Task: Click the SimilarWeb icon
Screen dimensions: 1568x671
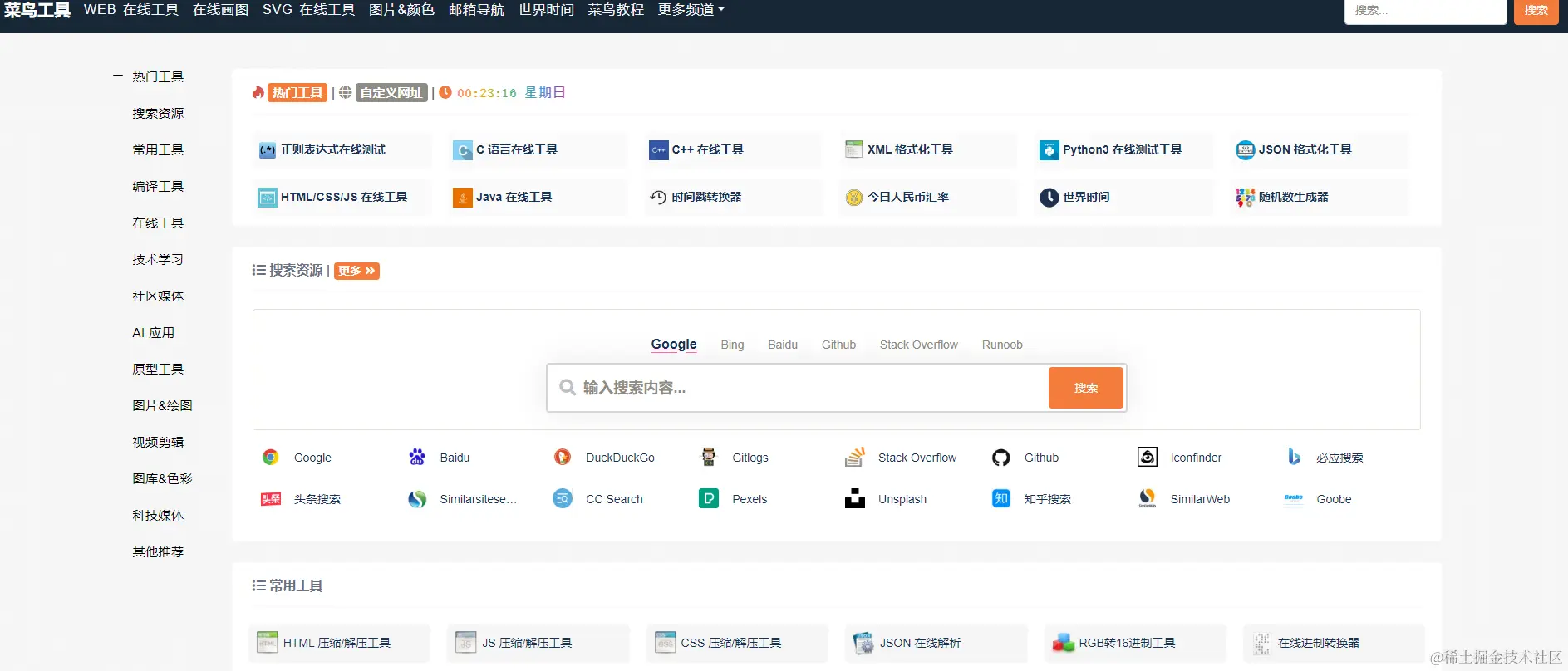Action: (x=1148, y=498)
